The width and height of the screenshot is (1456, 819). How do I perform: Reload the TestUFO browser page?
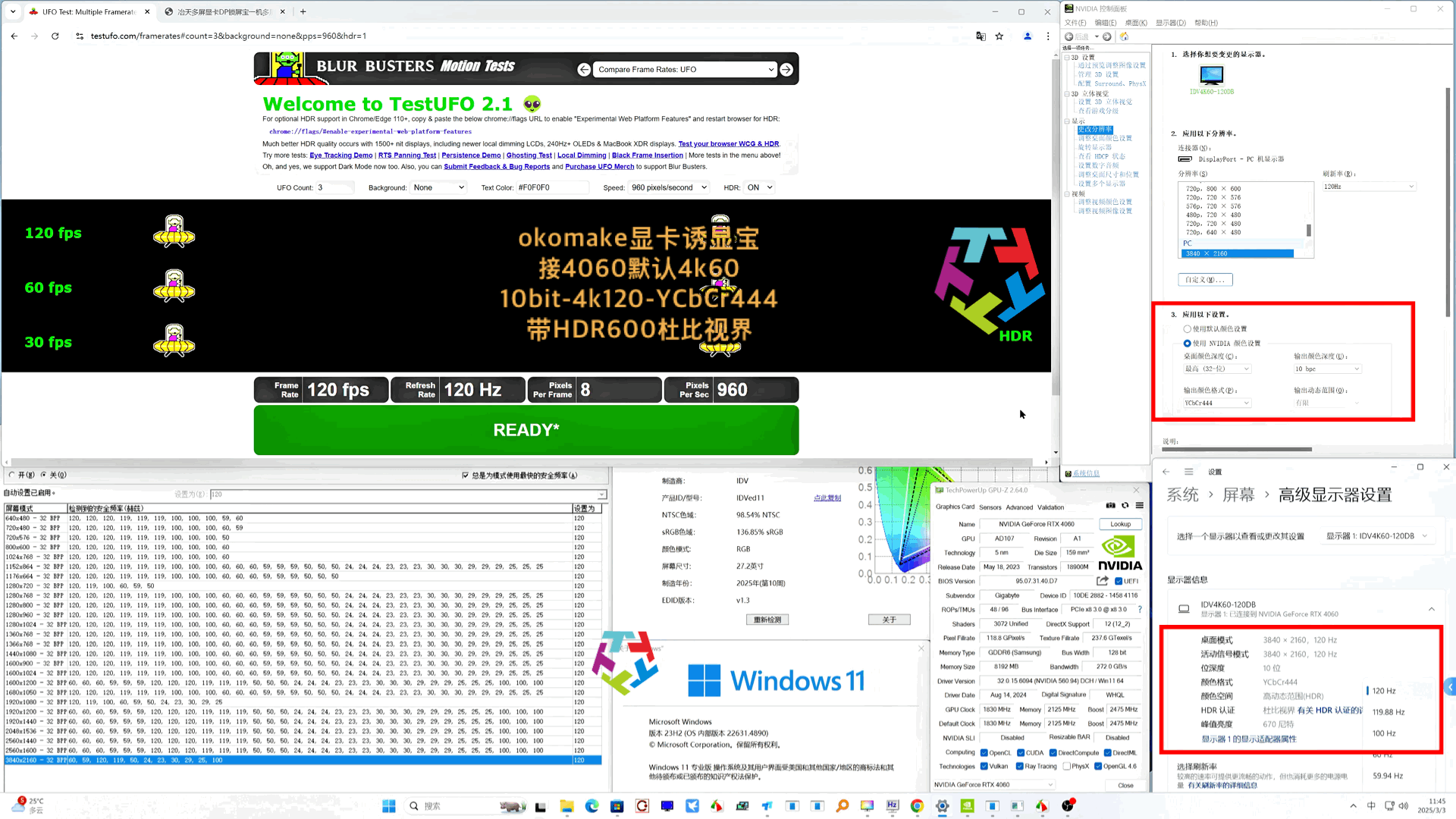coord(55,36)
